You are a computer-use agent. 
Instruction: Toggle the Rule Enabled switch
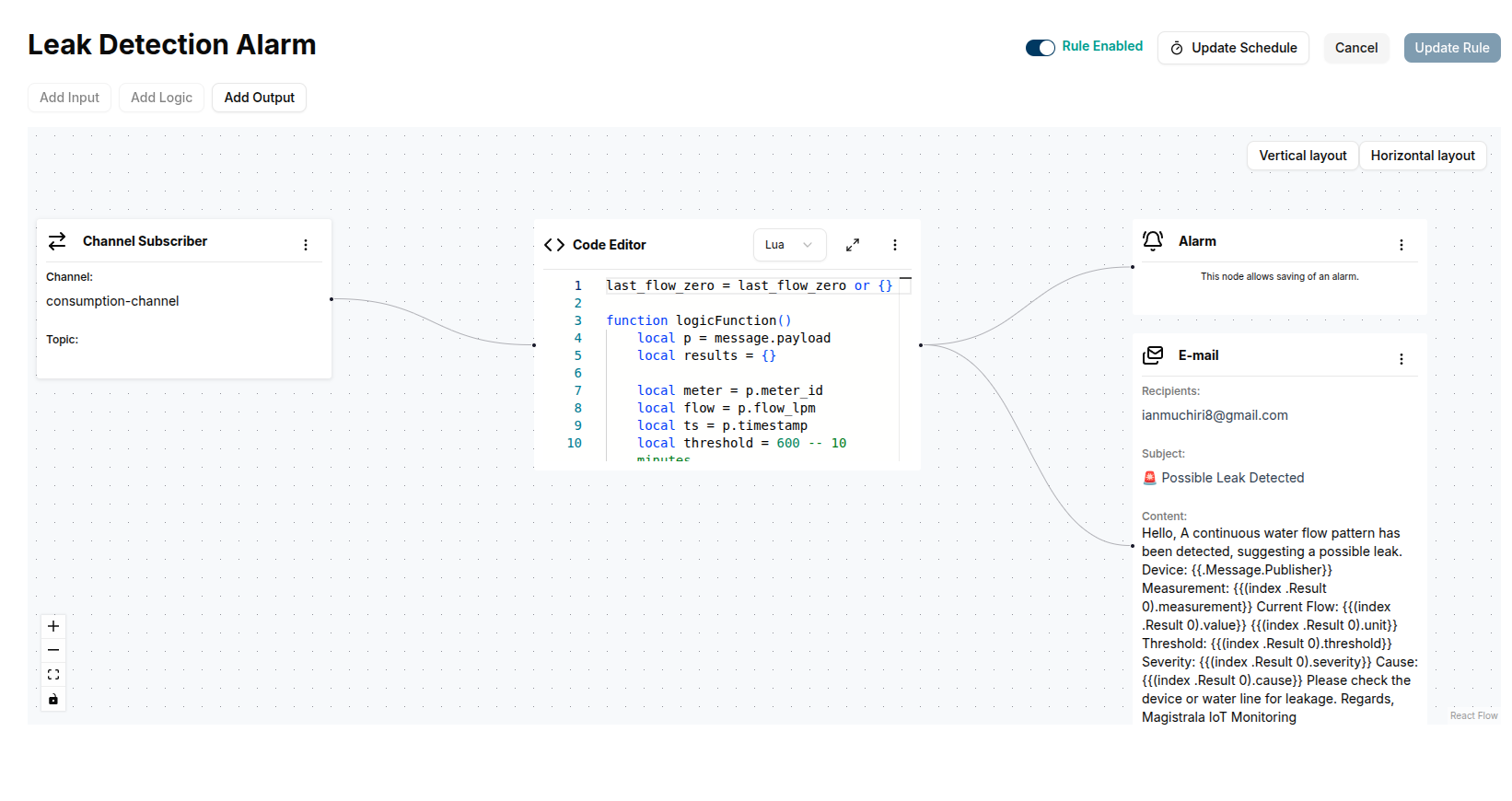(x=1041, y=48)
